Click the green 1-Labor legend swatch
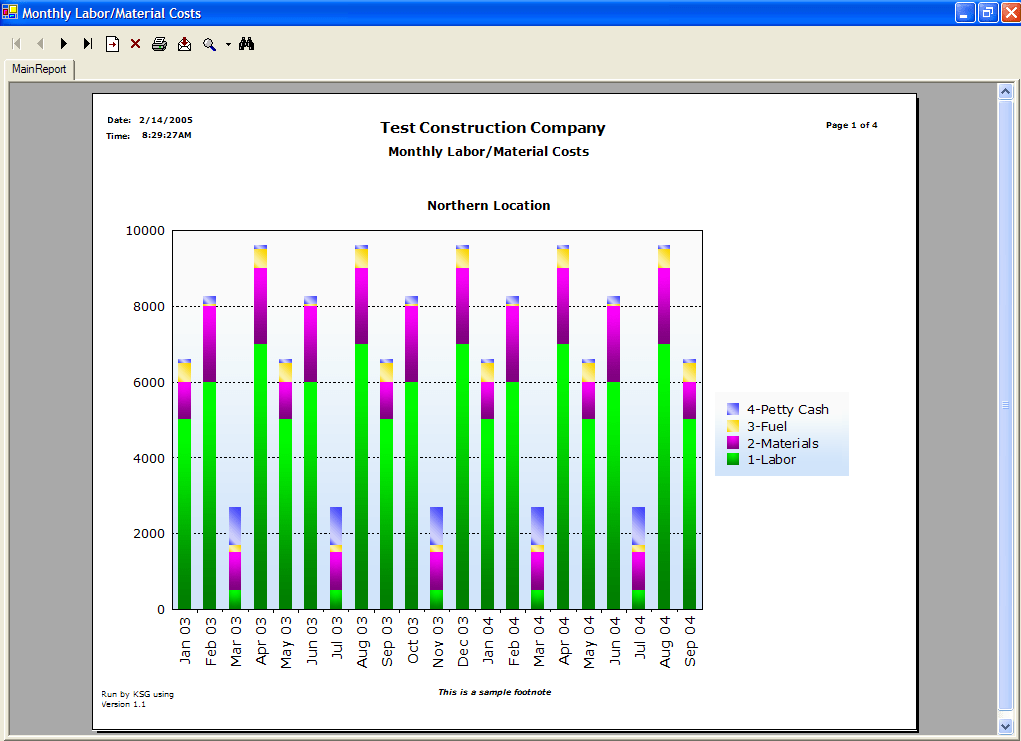The height and width of the screenshot is (741, 1021). pyautogui.click(x=731, y=459)
